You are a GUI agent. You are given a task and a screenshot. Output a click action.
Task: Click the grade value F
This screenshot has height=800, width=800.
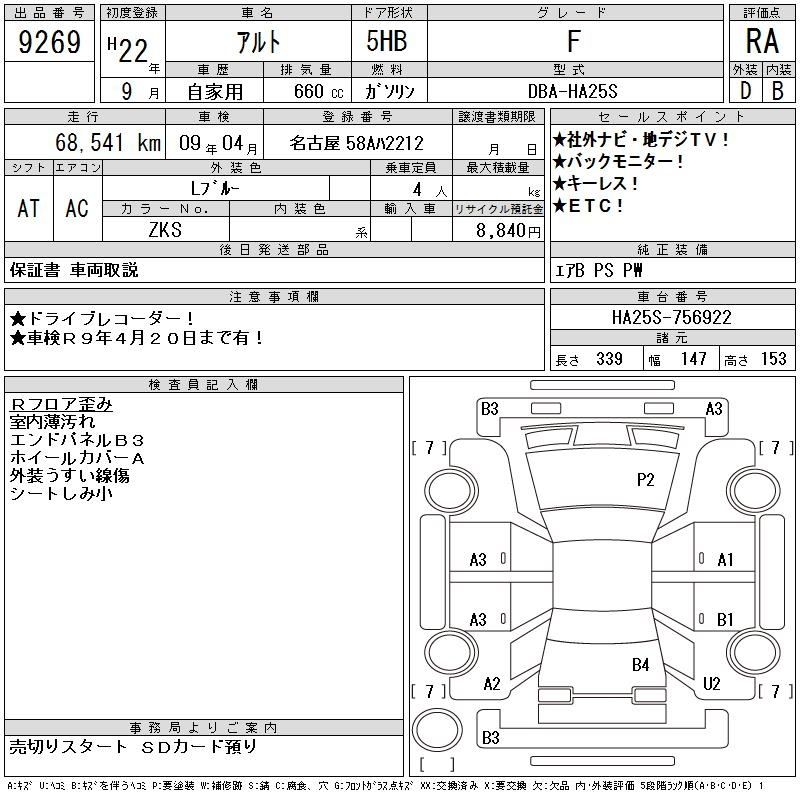tap(574, 41)
